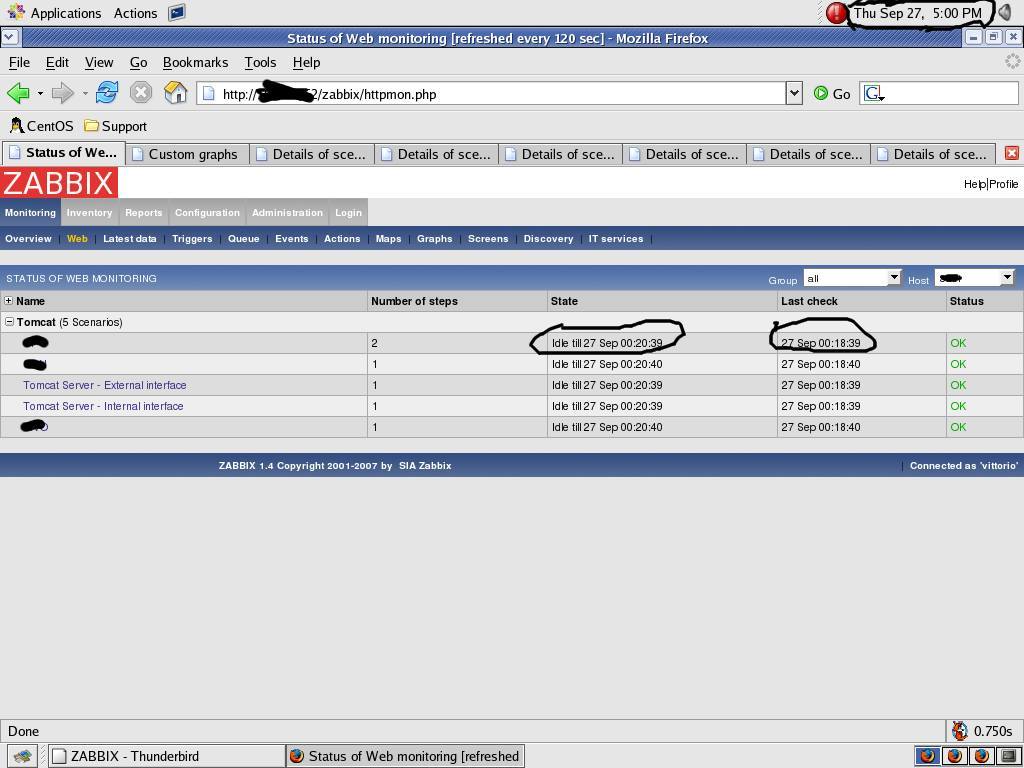The height and width of the screenshot is (768, 1024).
Task: Collapse the Tomcat scenarios group
Action: click(x=9, y=322)
